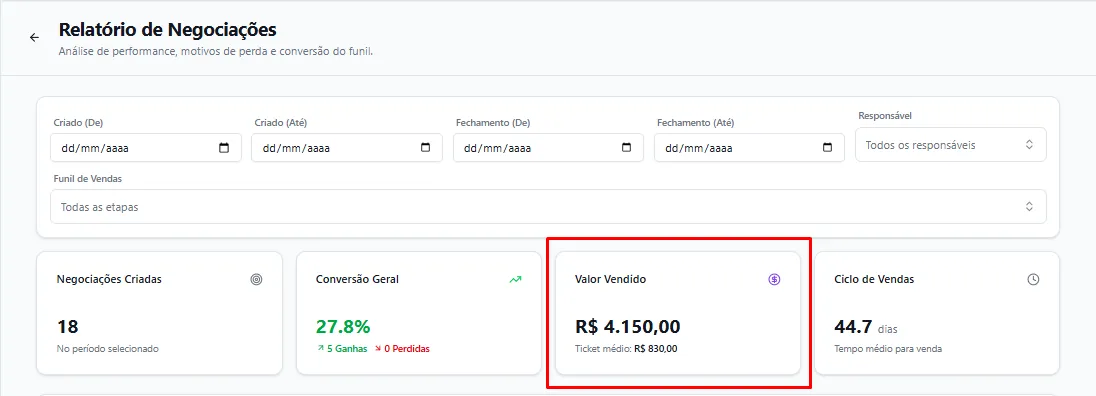1096x396 pixels.
Task: Click the 5 Ganhas label
Action: 342,349
